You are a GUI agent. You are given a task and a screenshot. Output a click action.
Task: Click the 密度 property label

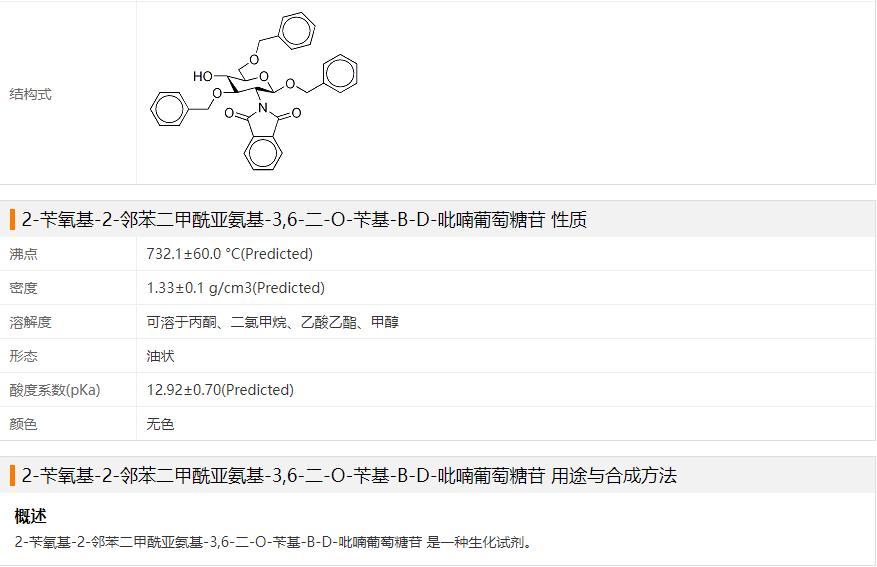tap(24, 288)
